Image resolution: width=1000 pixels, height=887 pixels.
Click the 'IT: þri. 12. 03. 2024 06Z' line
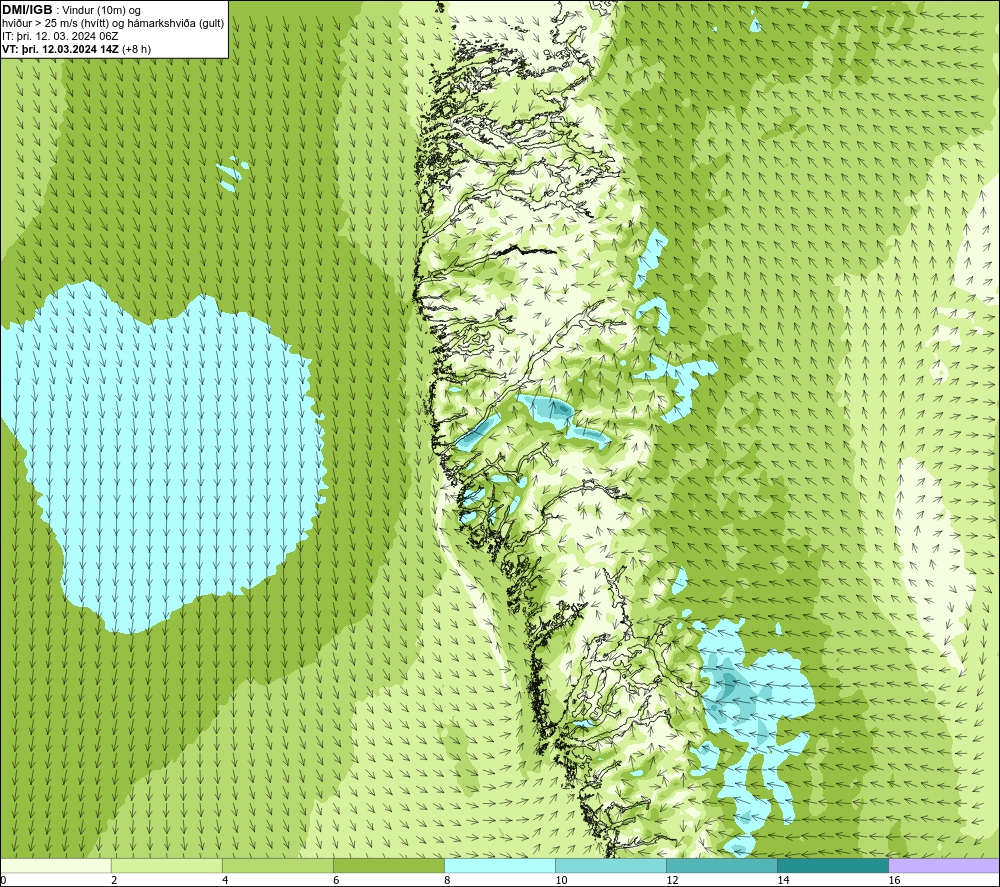point(59,36)
